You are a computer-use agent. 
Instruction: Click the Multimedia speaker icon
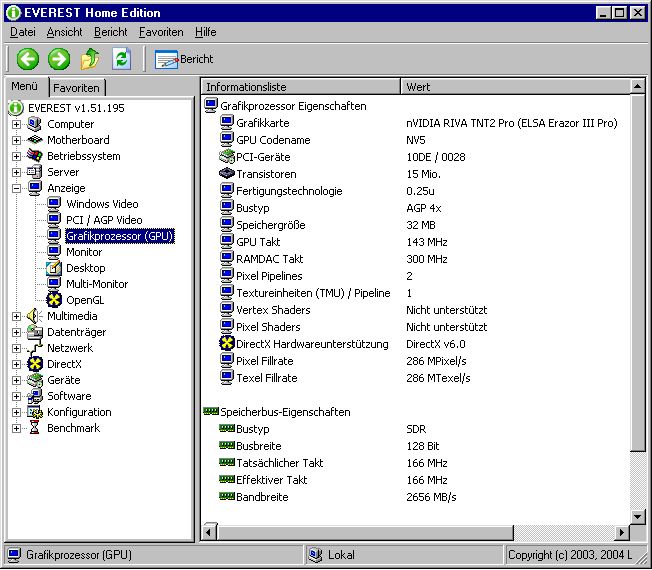(x=35, y=316)
